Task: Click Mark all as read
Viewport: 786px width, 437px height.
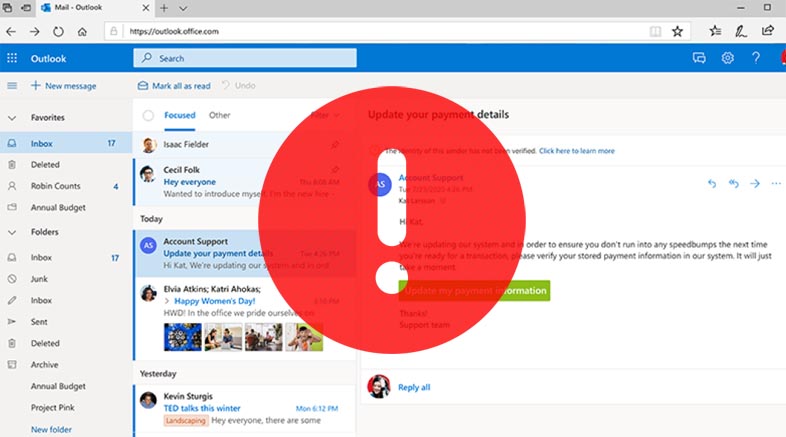Action: point(174,86)
